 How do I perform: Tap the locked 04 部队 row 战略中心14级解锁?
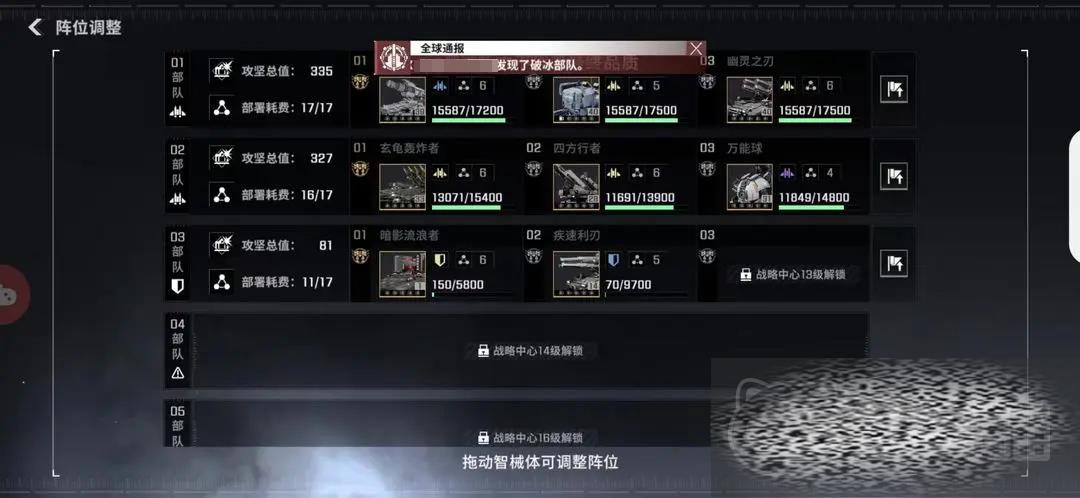[x=530, y=351]
